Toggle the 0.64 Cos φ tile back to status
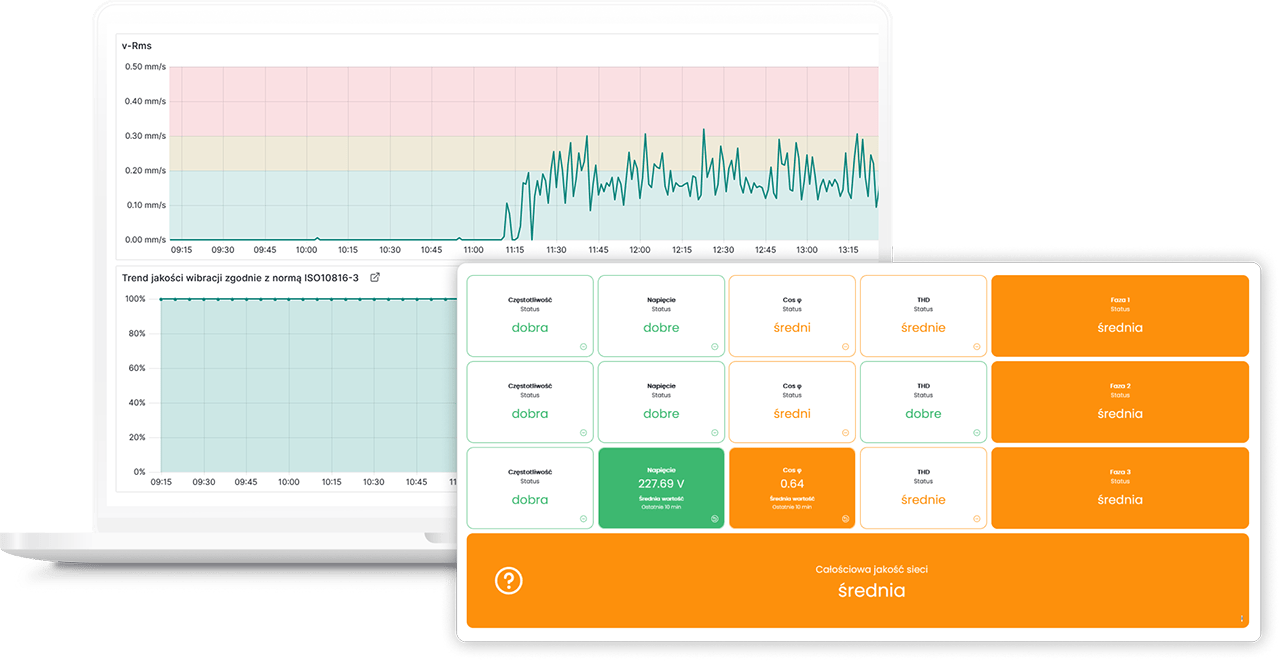This screenshot has height=661, width=1280. pos(845,519)
